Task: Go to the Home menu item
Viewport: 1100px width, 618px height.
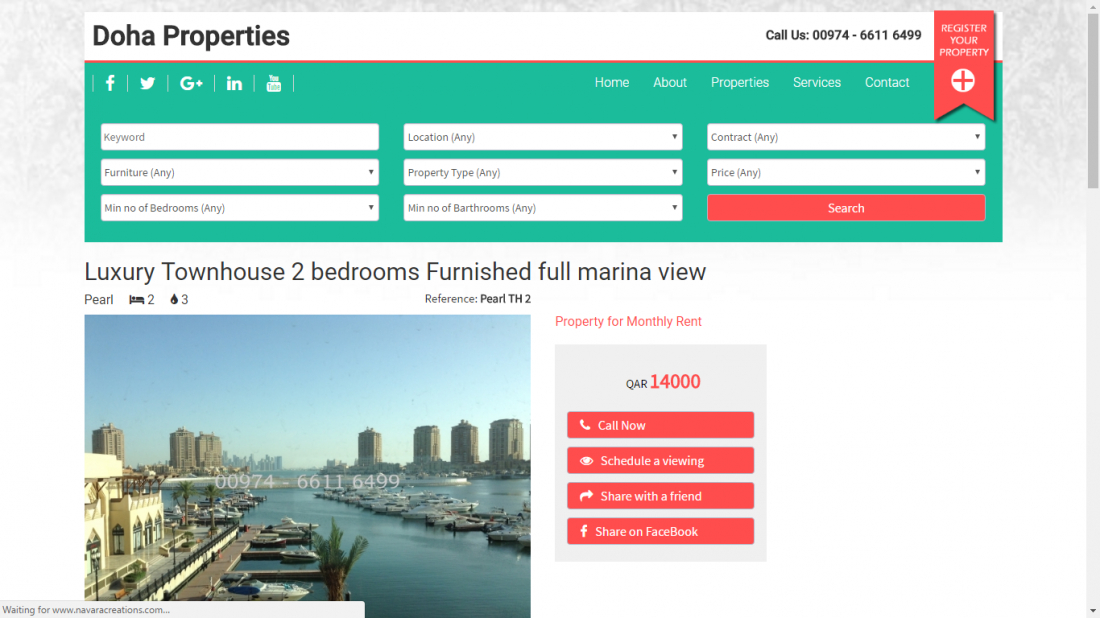Action: (x=612, y=83)
